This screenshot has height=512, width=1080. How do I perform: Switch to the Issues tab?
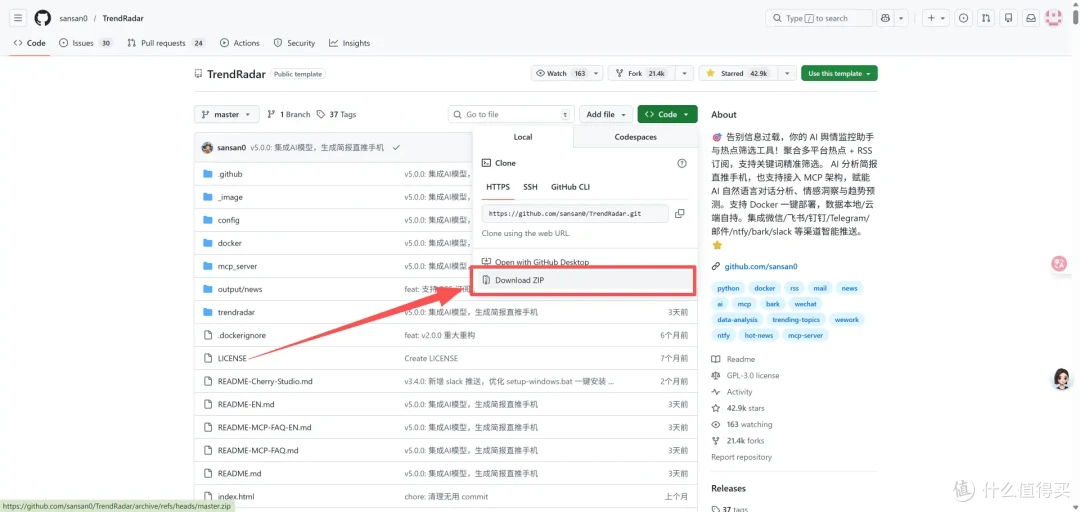[86, 43]
